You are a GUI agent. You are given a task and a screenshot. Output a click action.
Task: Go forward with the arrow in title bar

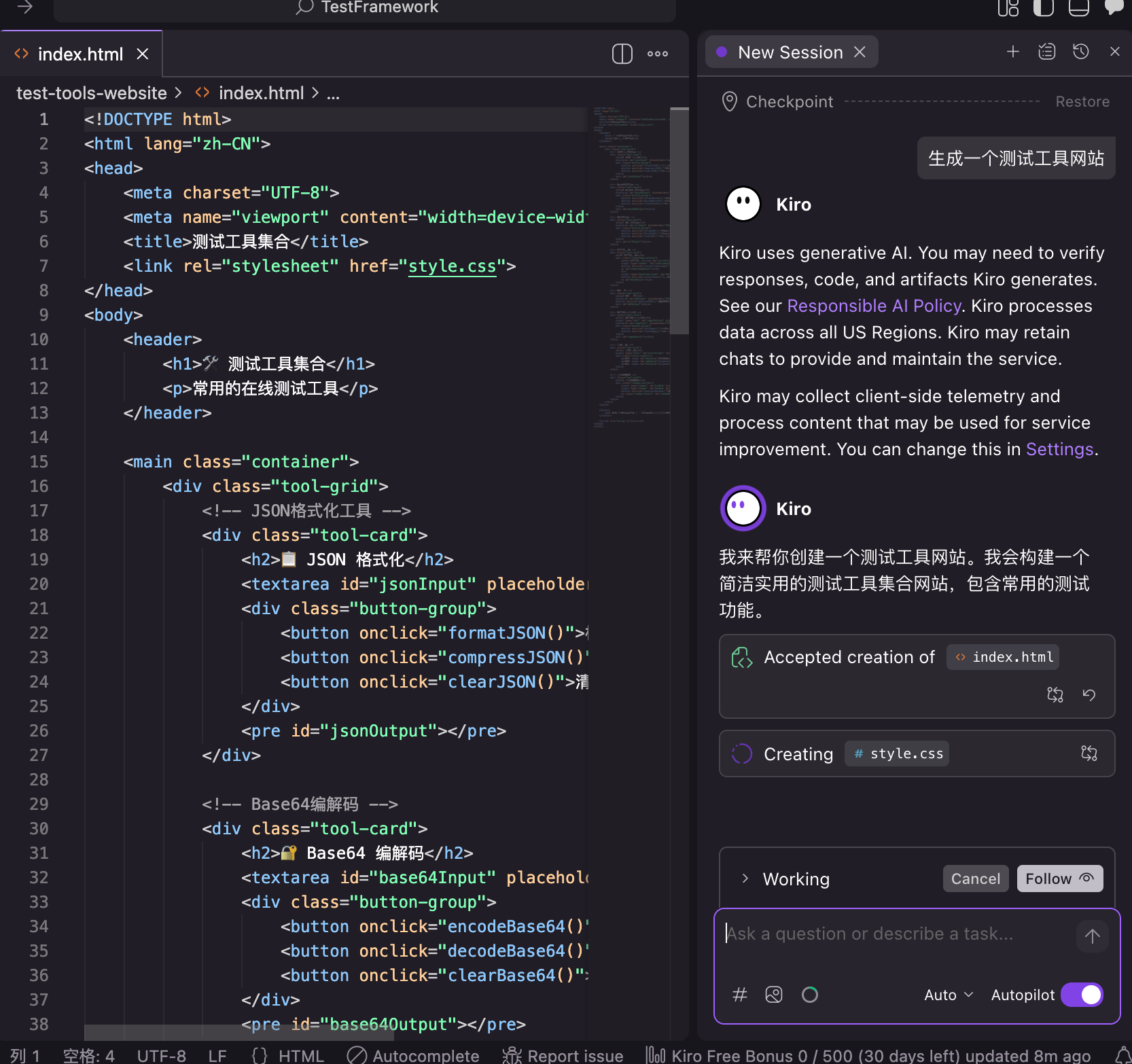click(x=25, y=7)
